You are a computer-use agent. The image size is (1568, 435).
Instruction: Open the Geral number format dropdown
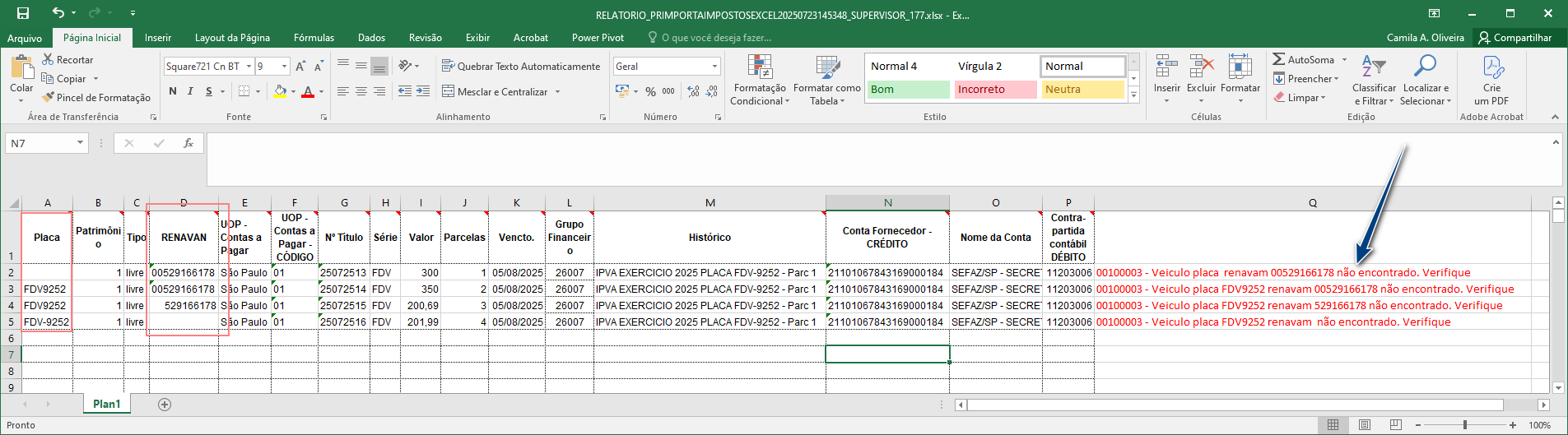pyautogui.click(x=715, y=67)
